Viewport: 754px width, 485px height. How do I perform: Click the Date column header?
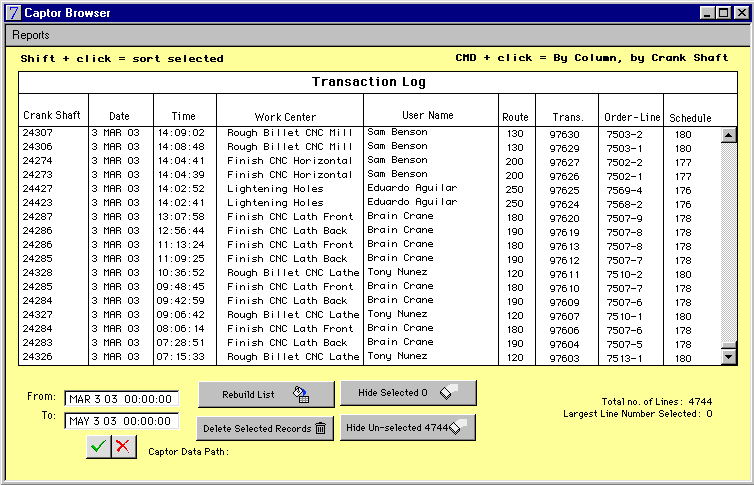click(120, 116)
